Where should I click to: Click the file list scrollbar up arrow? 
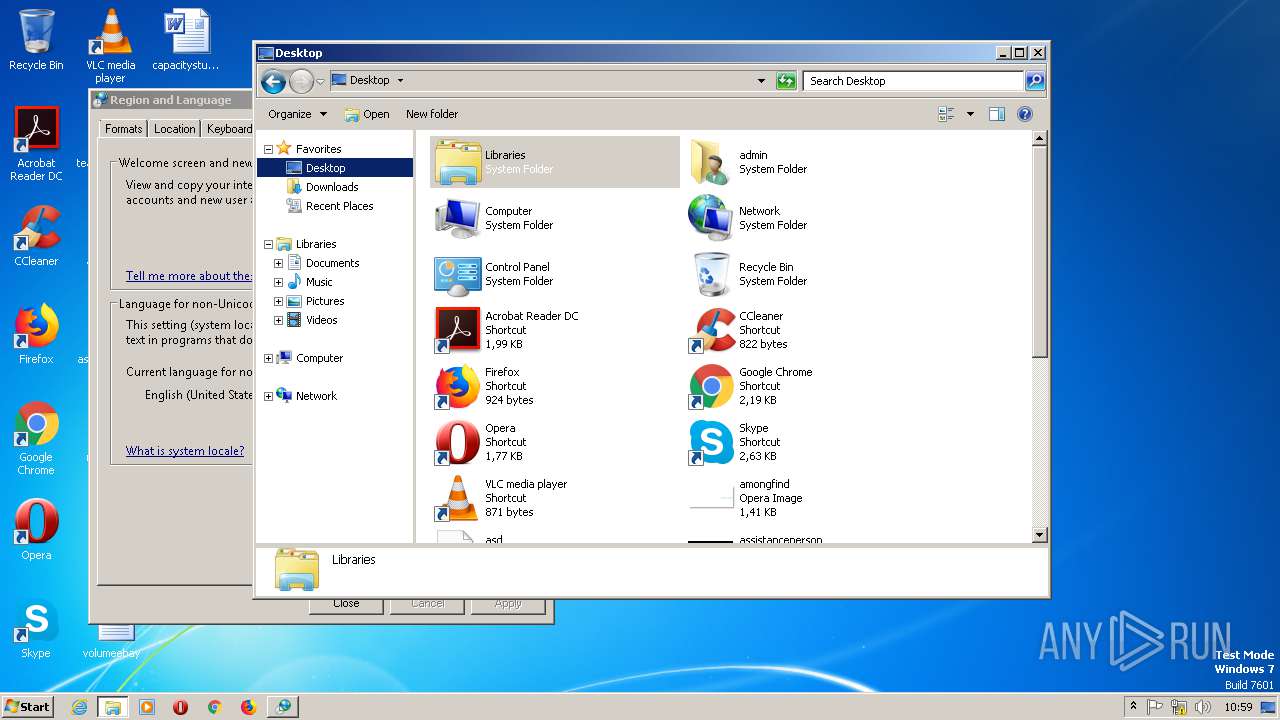1039,138
